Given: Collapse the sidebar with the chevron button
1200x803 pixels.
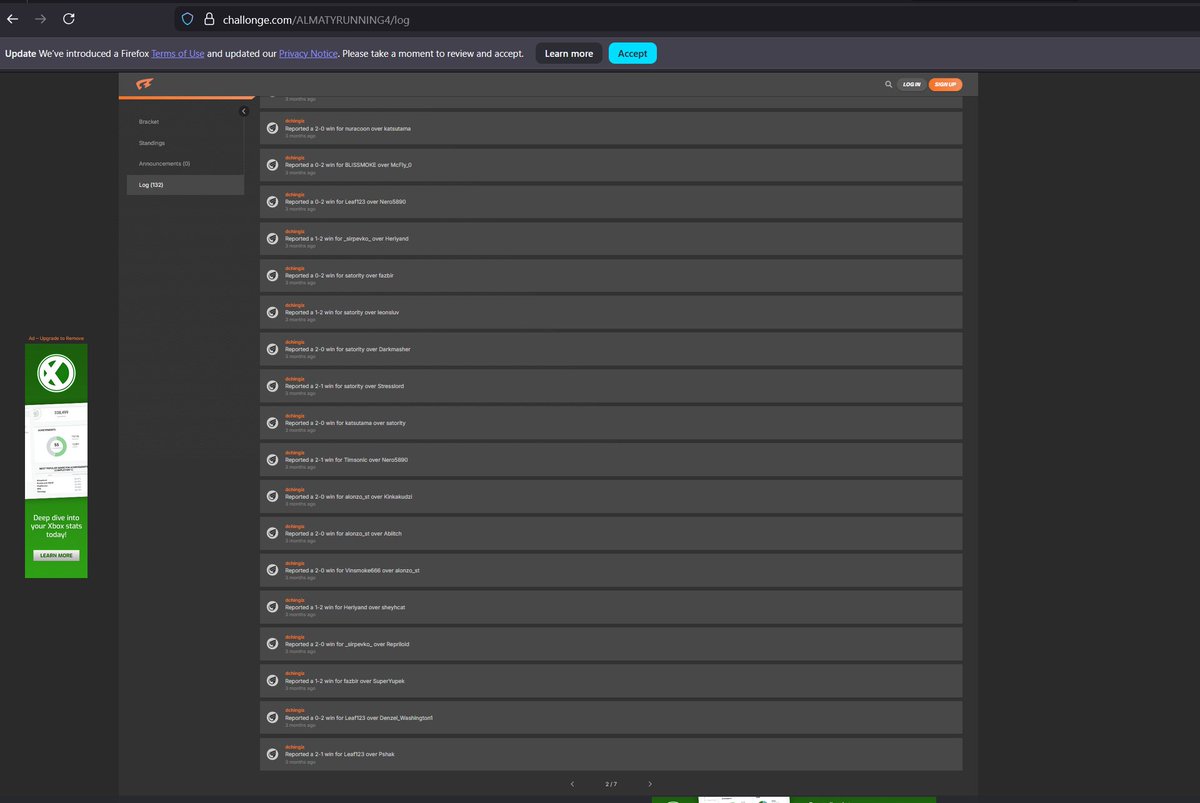Looking at the screenshot, I should coord(244,111).
